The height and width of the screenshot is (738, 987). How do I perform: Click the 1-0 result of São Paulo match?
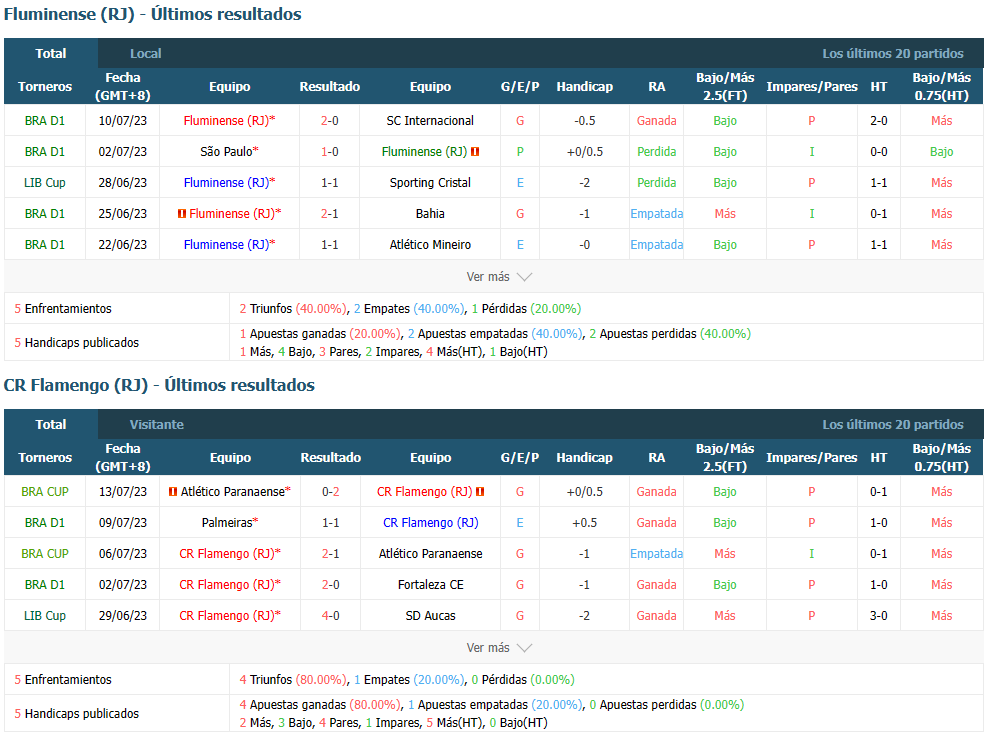point(330,152)
